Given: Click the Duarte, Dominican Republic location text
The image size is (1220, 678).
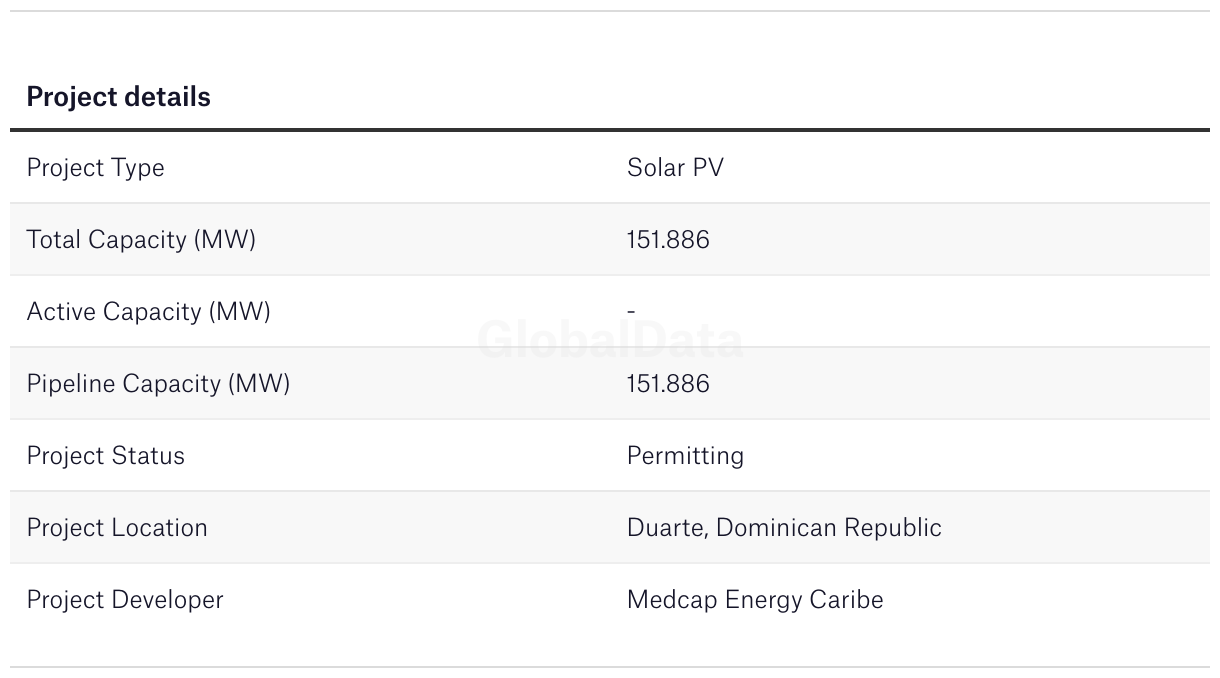Looking at the screenshot, I should 784,528.
